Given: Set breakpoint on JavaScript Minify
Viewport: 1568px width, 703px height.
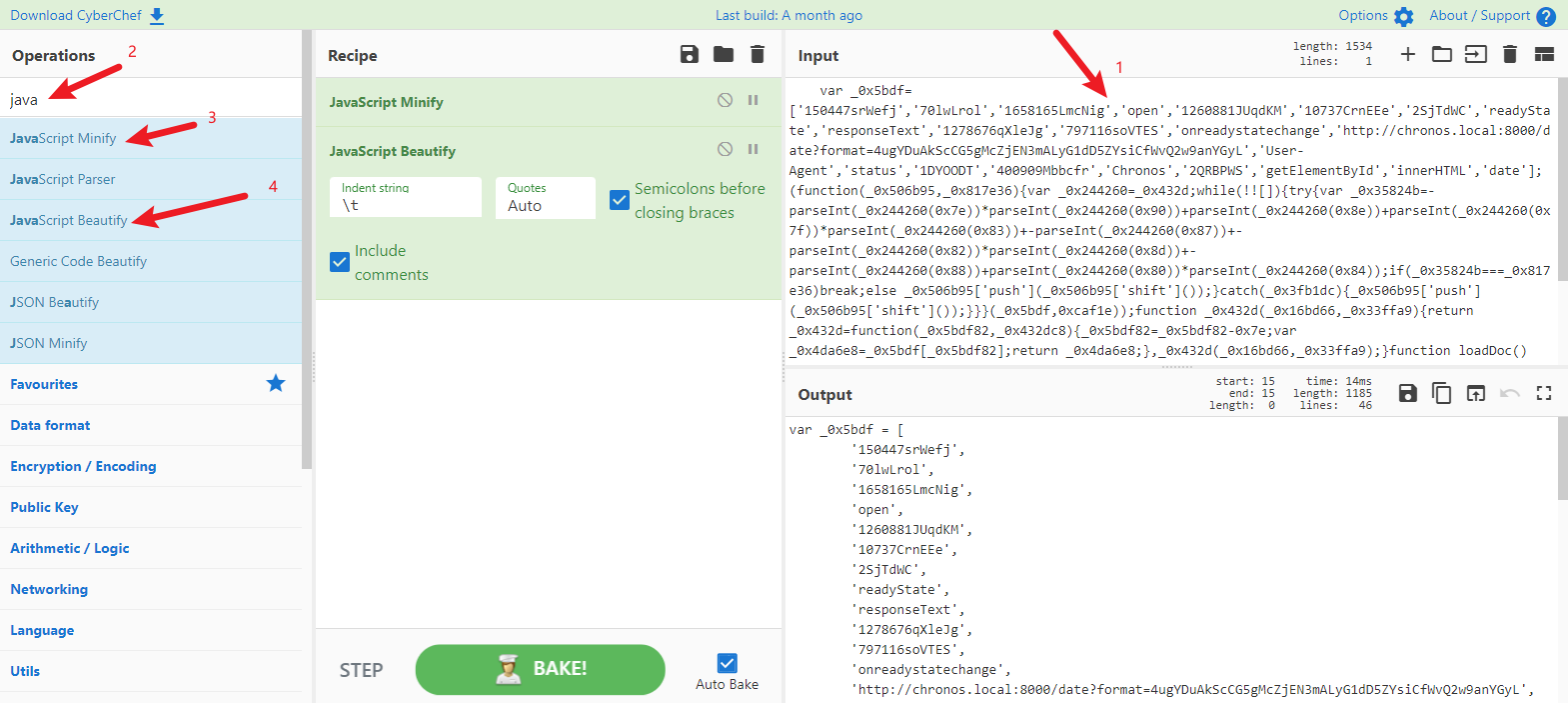Looking at the screenshot, I should coord(754,100).
